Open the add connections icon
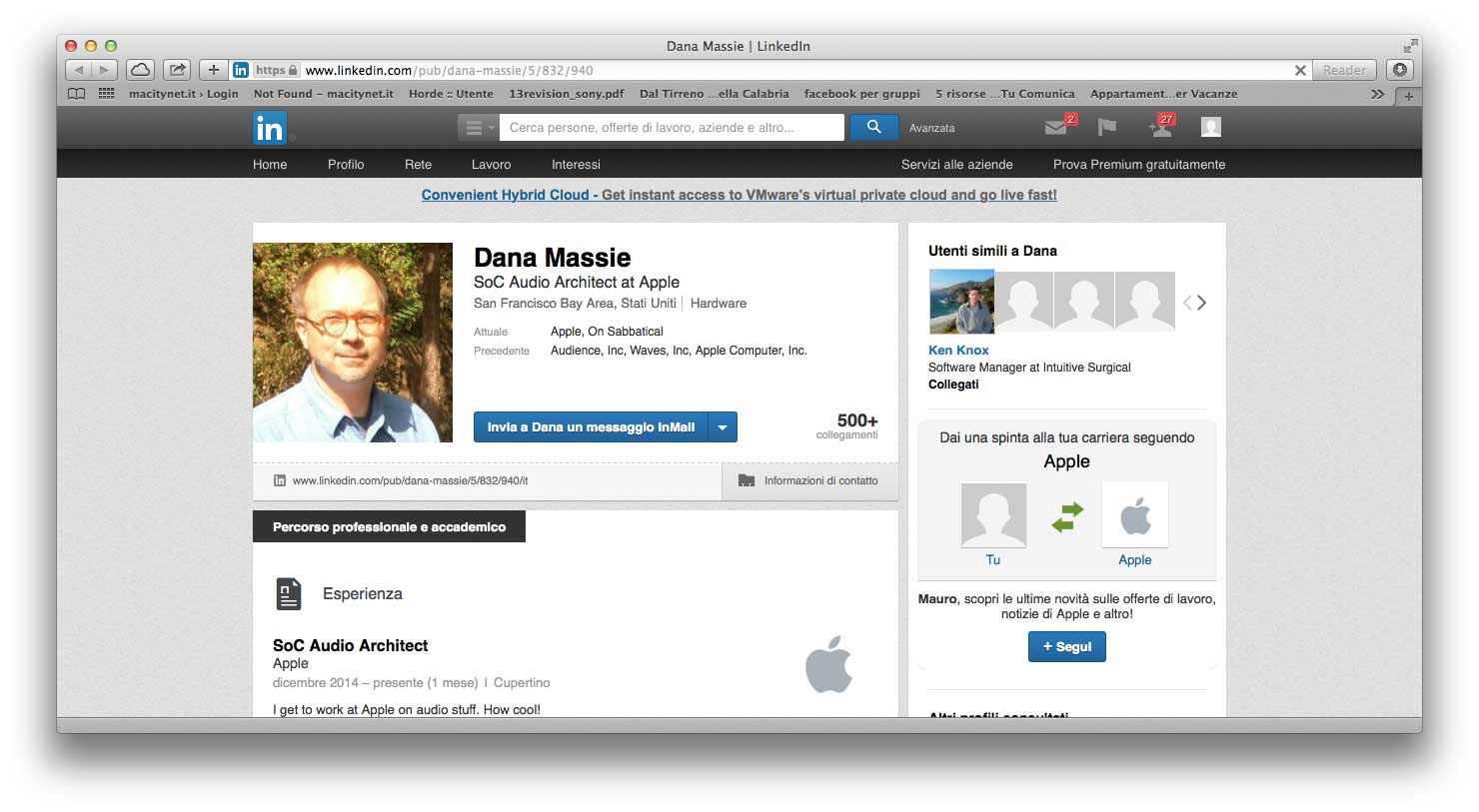This screenshot has width=1479, height=812. click(x=1160, y=127)
